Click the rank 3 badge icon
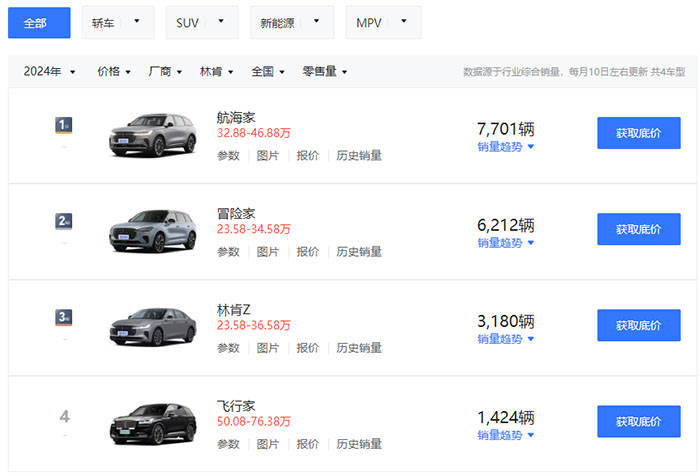Screen dimensions: 700x476 click(64, 317)
